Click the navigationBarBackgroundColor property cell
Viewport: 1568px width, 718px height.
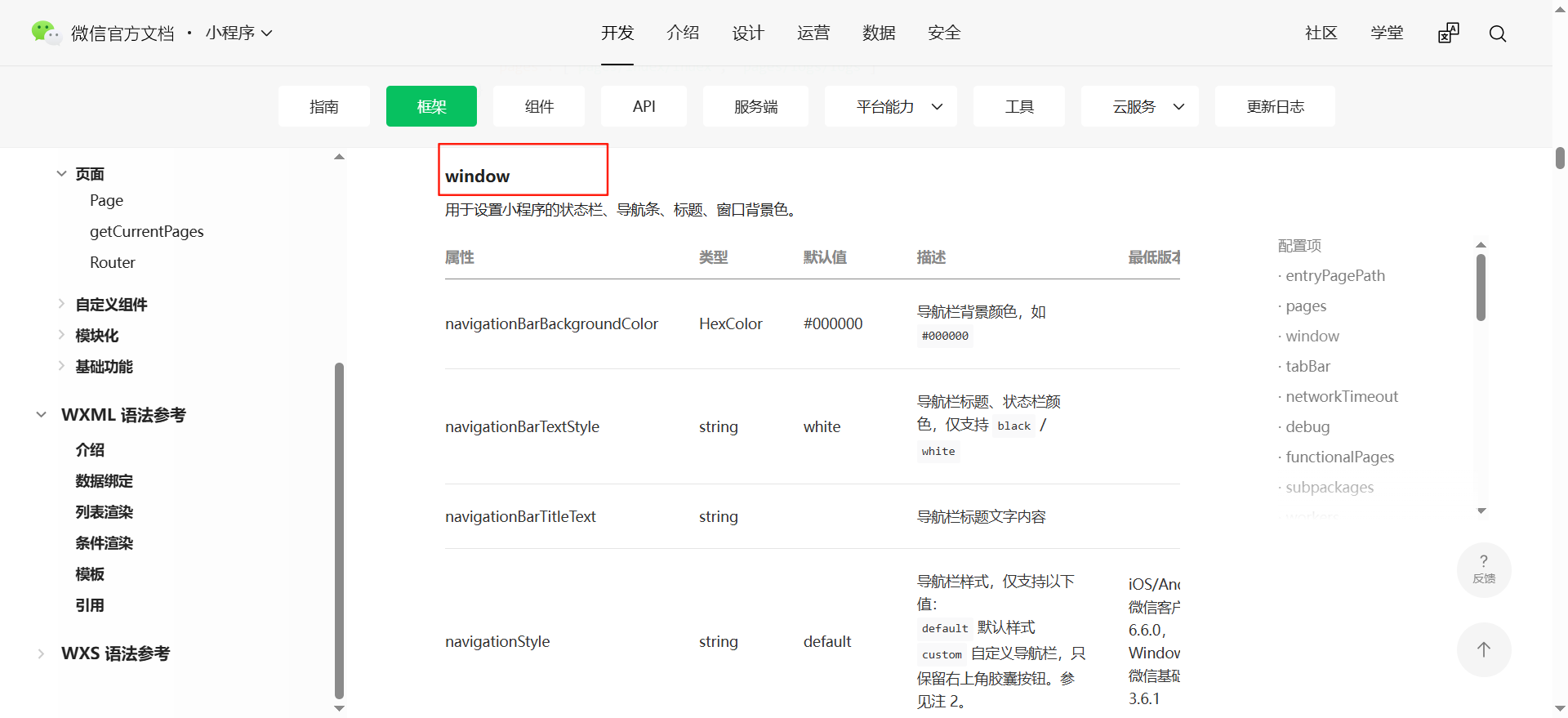click(551, 323)
